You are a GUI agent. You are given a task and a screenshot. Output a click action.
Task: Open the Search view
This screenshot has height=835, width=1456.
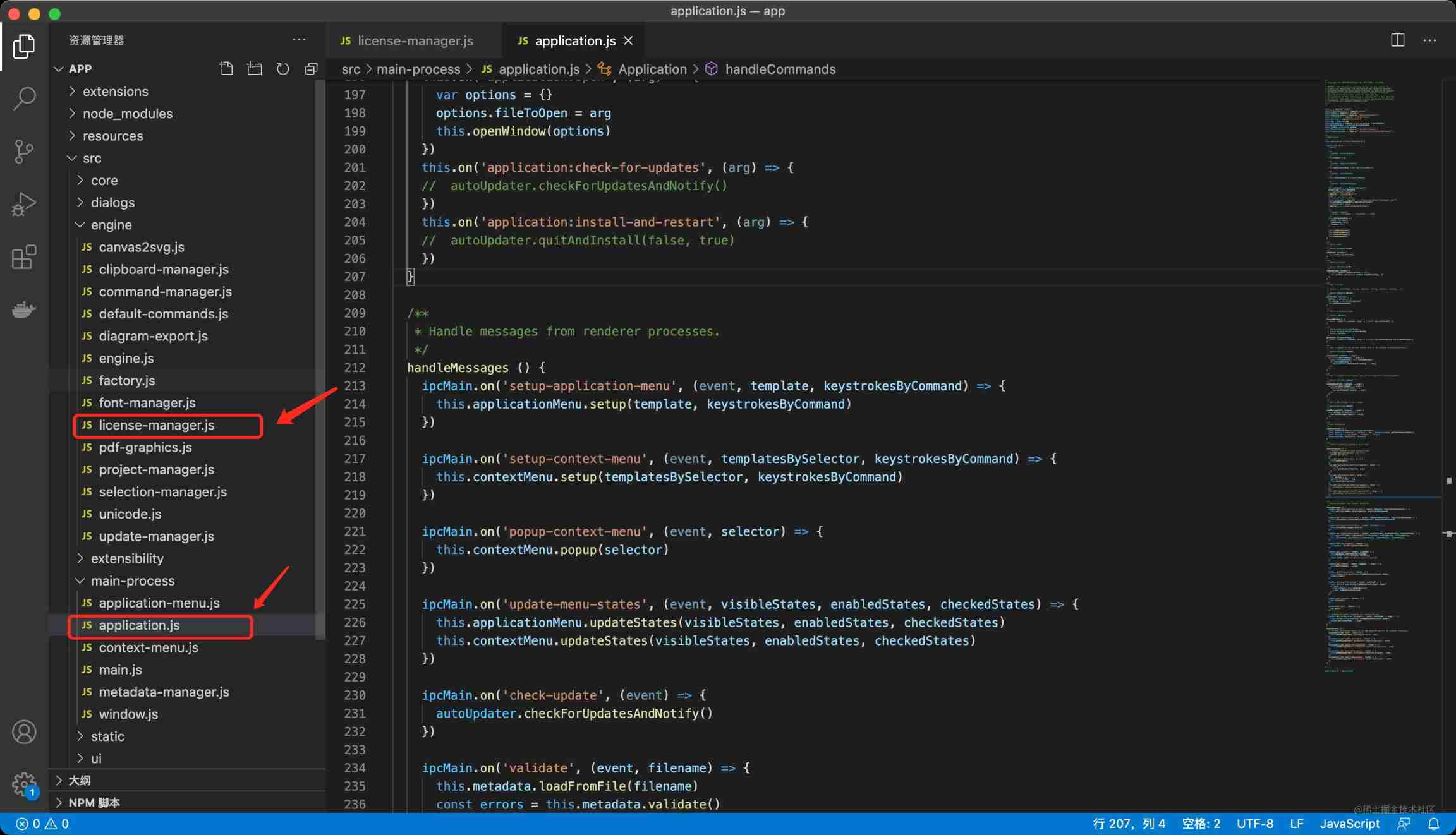point(24,99)
